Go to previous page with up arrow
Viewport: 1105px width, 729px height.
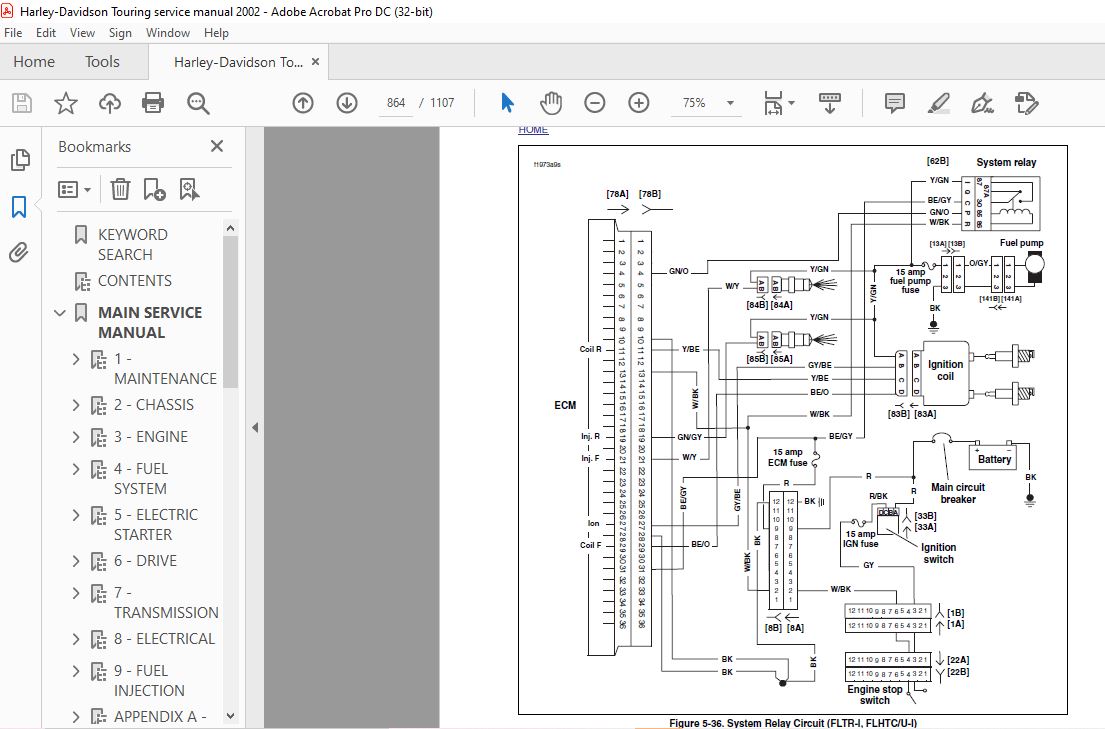coord(303,103)
